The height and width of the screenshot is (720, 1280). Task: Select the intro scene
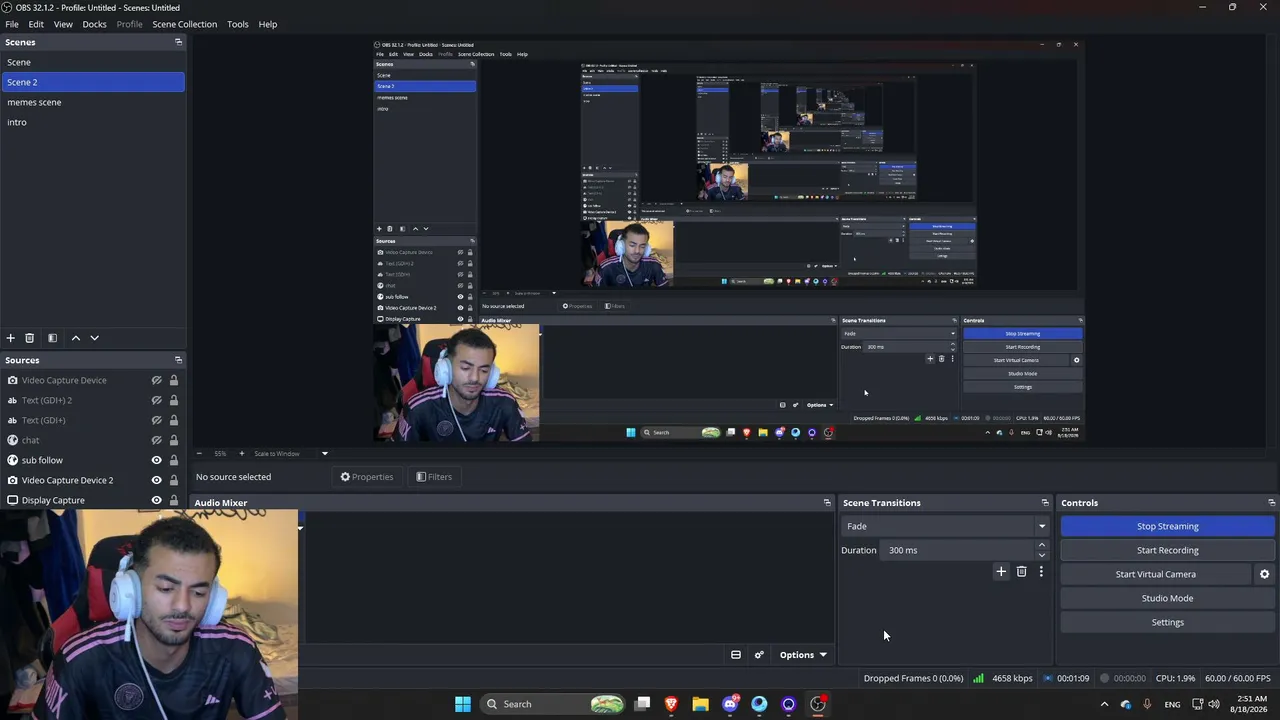tap(92, 122)
